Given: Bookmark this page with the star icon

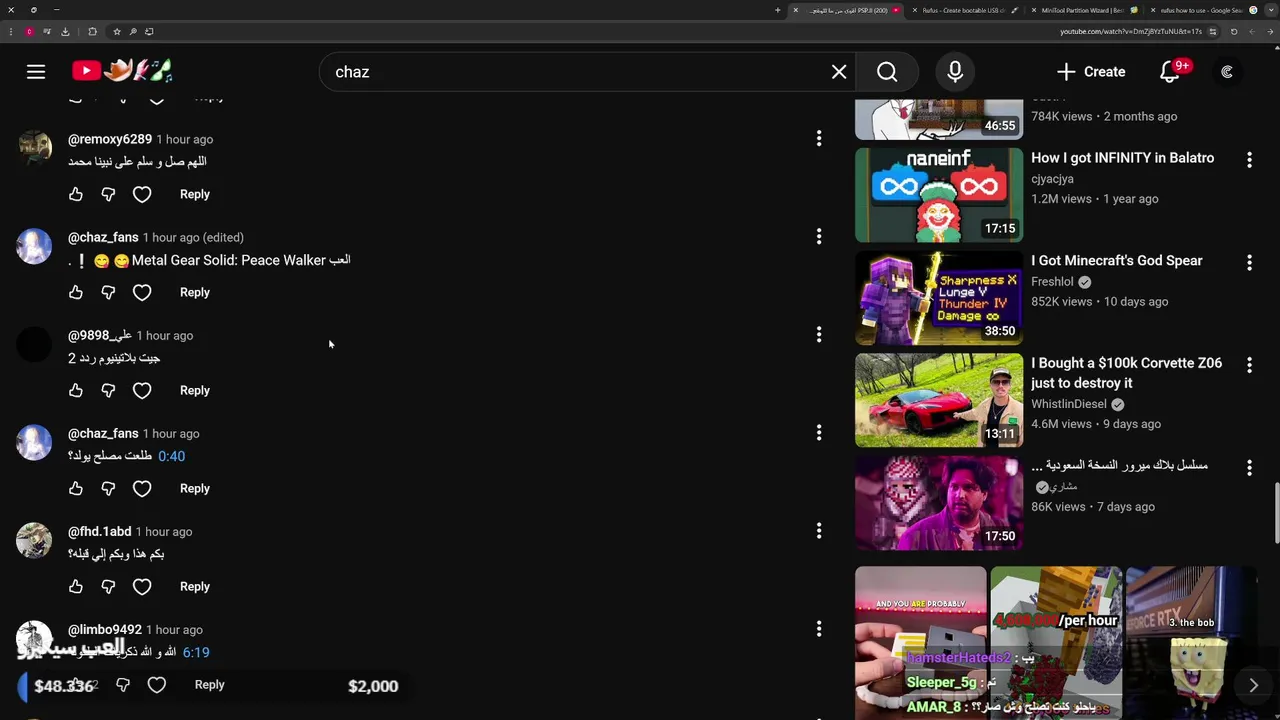Looking at the screenshot, I should [x=116, y=31].
